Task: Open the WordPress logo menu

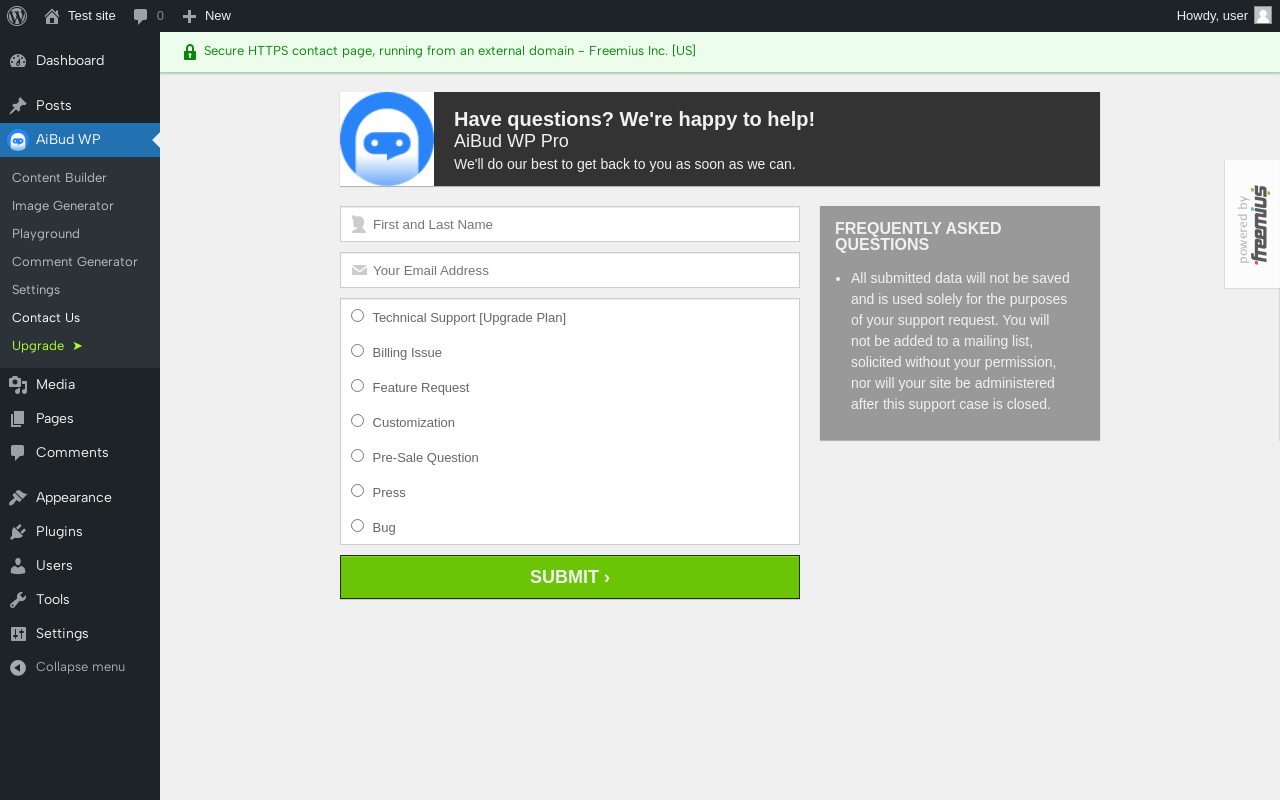Action: (17, 16)
